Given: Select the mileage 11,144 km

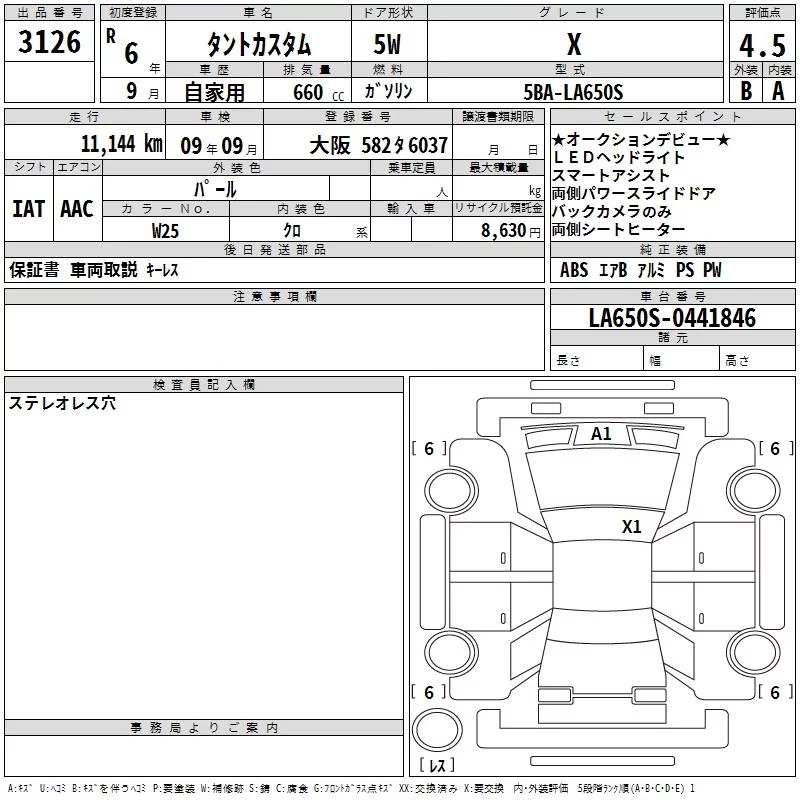Looking at the screenshot, I should (121, 144).
